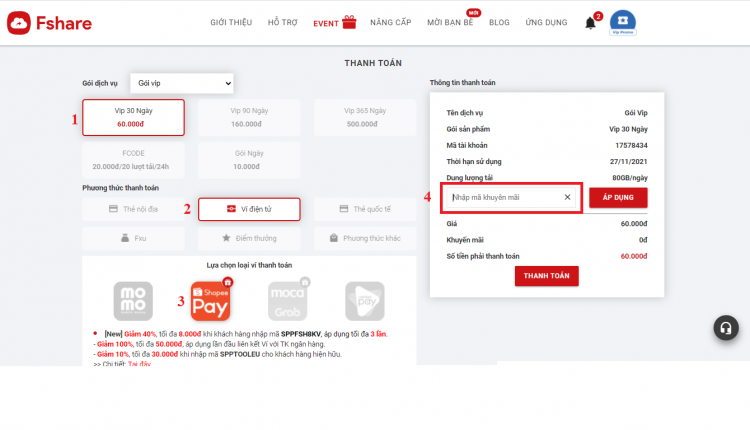Click the red total amount 60.000đ
Viewport: 750px width, 430px height.
point(634,256)
